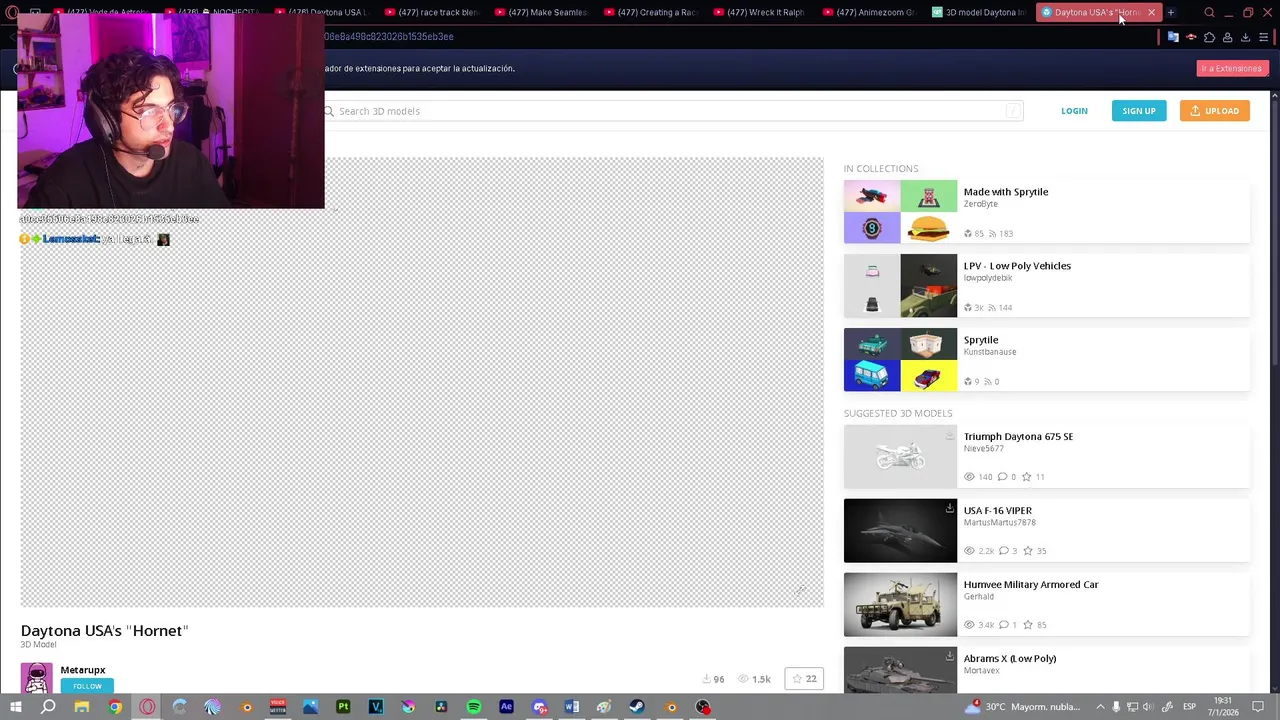
Task: Open the downloads icon in toolbar
Action: point(1245,37)
